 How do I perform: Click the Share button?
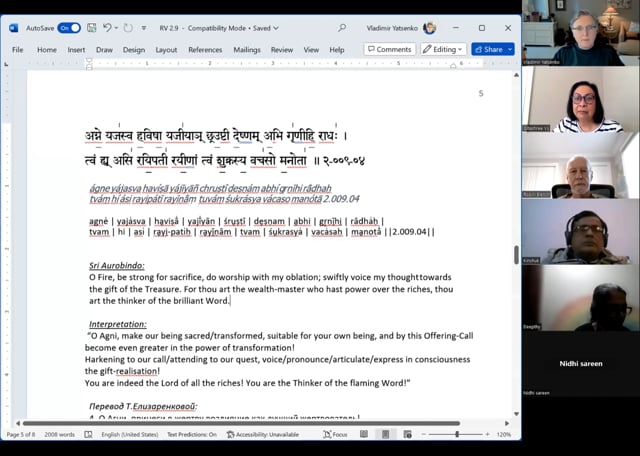click(x=489, y=49)
